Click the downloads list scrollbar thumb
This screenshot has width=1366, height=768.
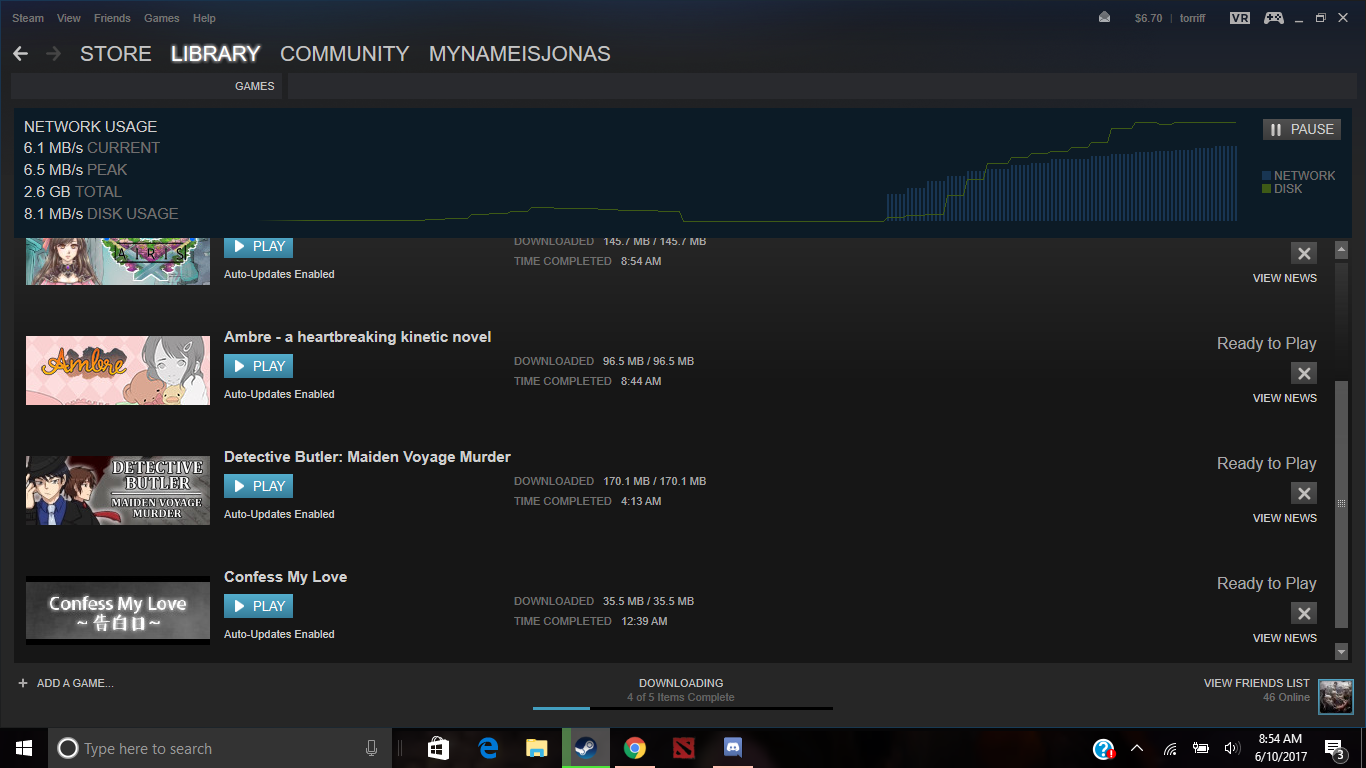point(1342,504)
